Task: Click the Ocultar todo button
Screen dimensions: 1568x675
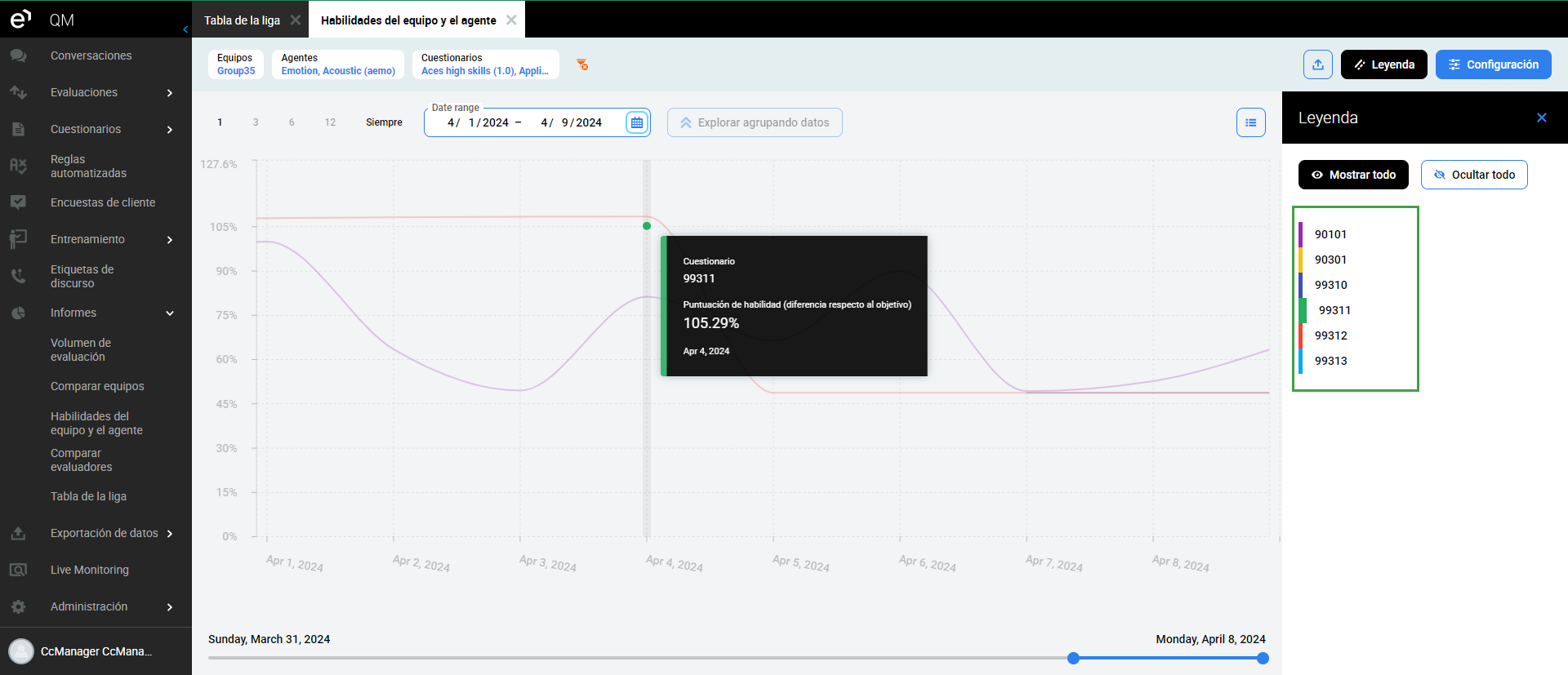Action: [x=1474, y=175]
